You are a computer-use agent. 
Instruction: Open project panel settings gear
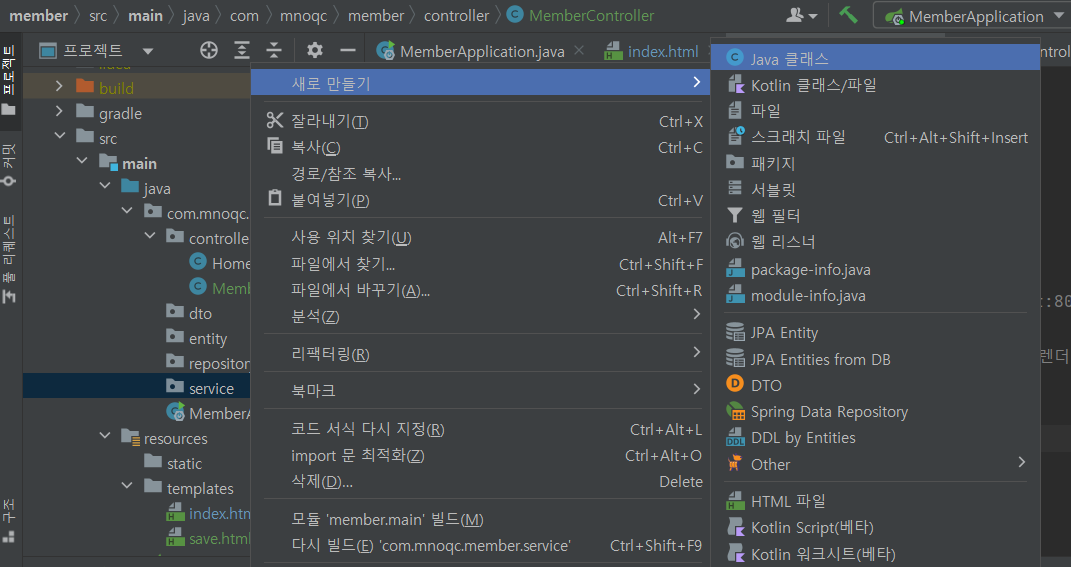tap(314, 50)
